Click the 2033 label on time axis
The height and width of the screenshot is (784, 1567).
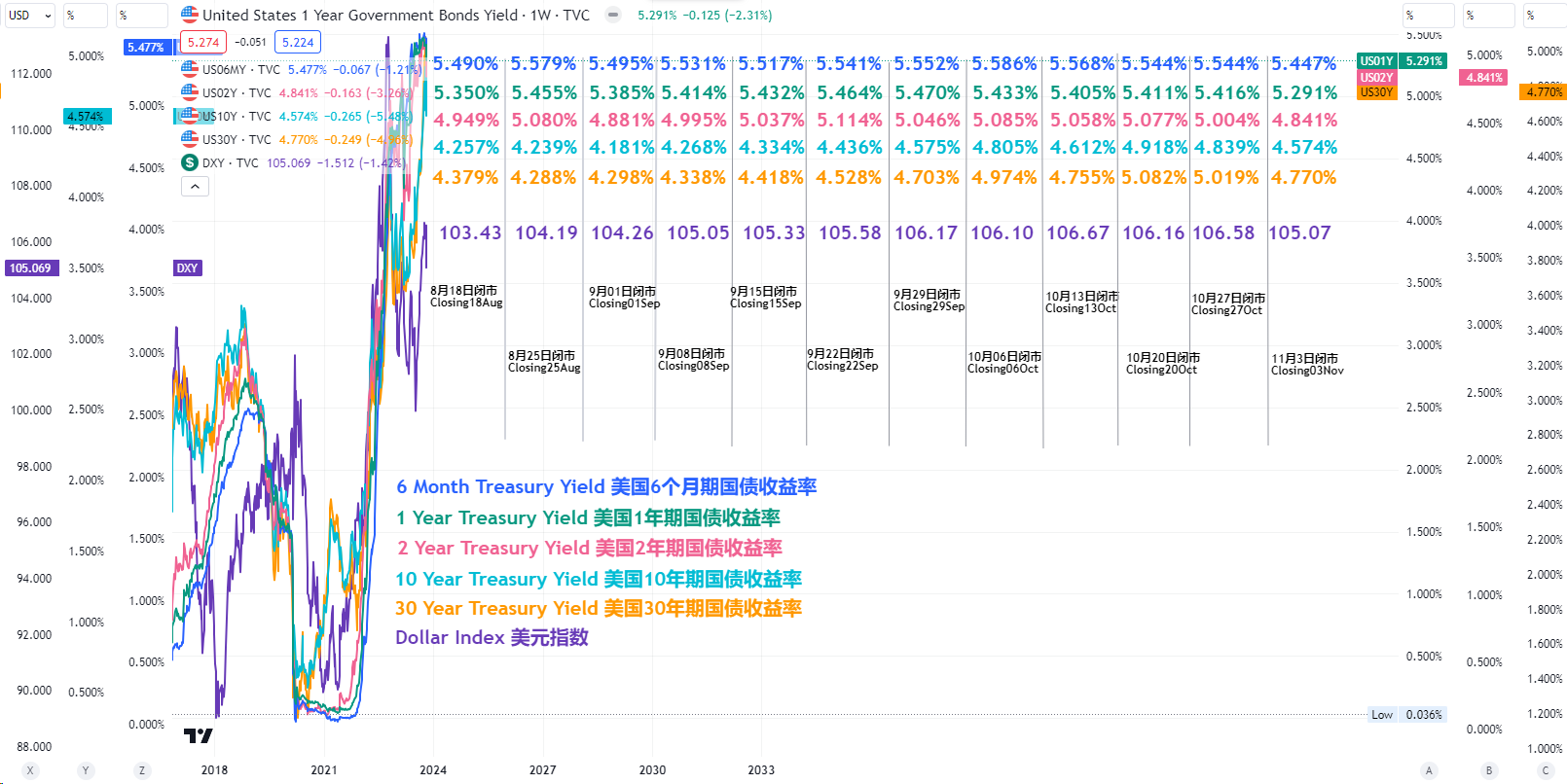click(761, 769)
